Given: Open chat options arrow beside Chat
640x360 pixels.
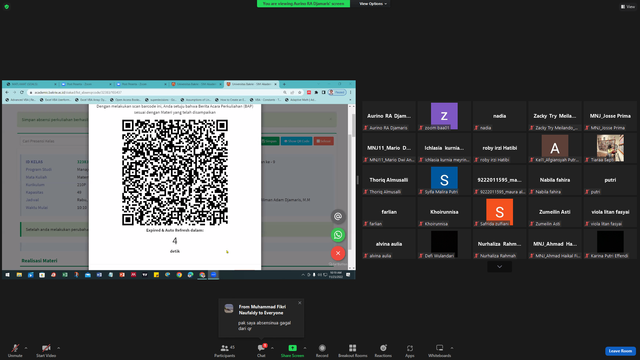Looking at the screenshot, I should click(272, 348).
